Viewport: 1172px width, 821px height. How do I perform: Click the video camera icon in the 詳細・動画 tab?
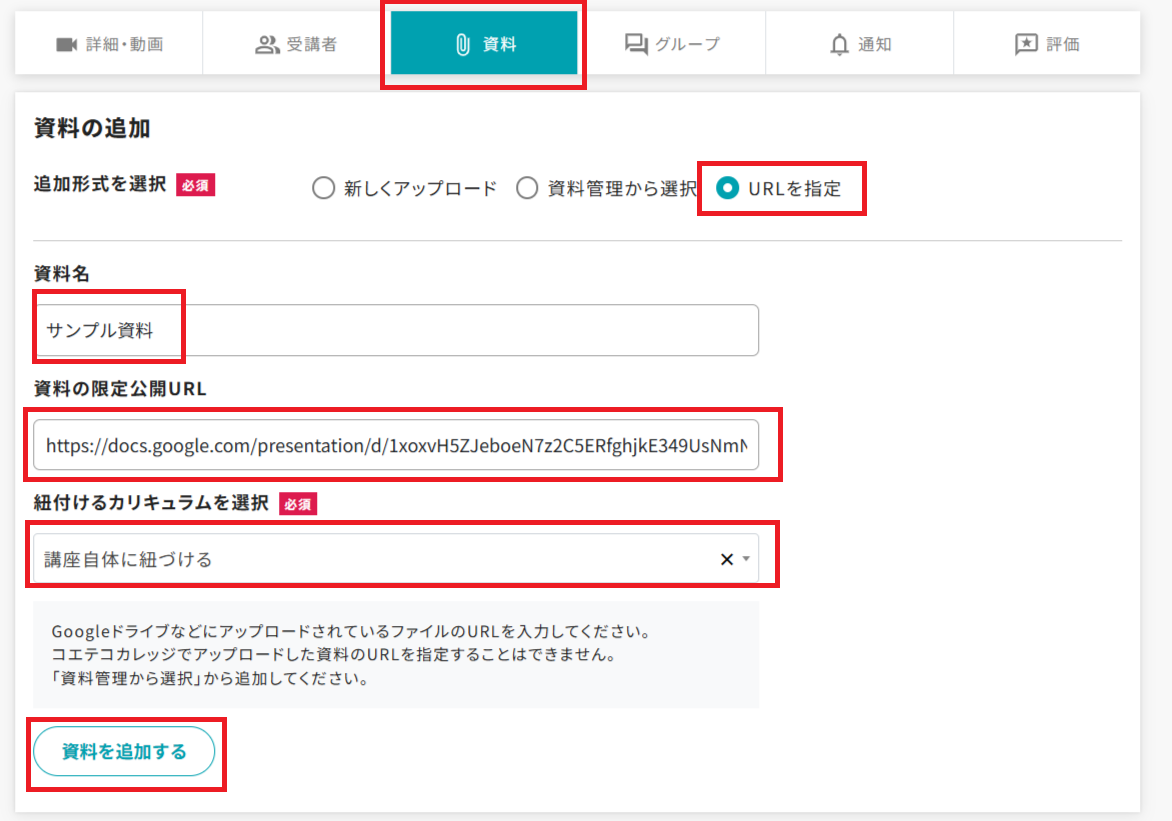point(67,44)
